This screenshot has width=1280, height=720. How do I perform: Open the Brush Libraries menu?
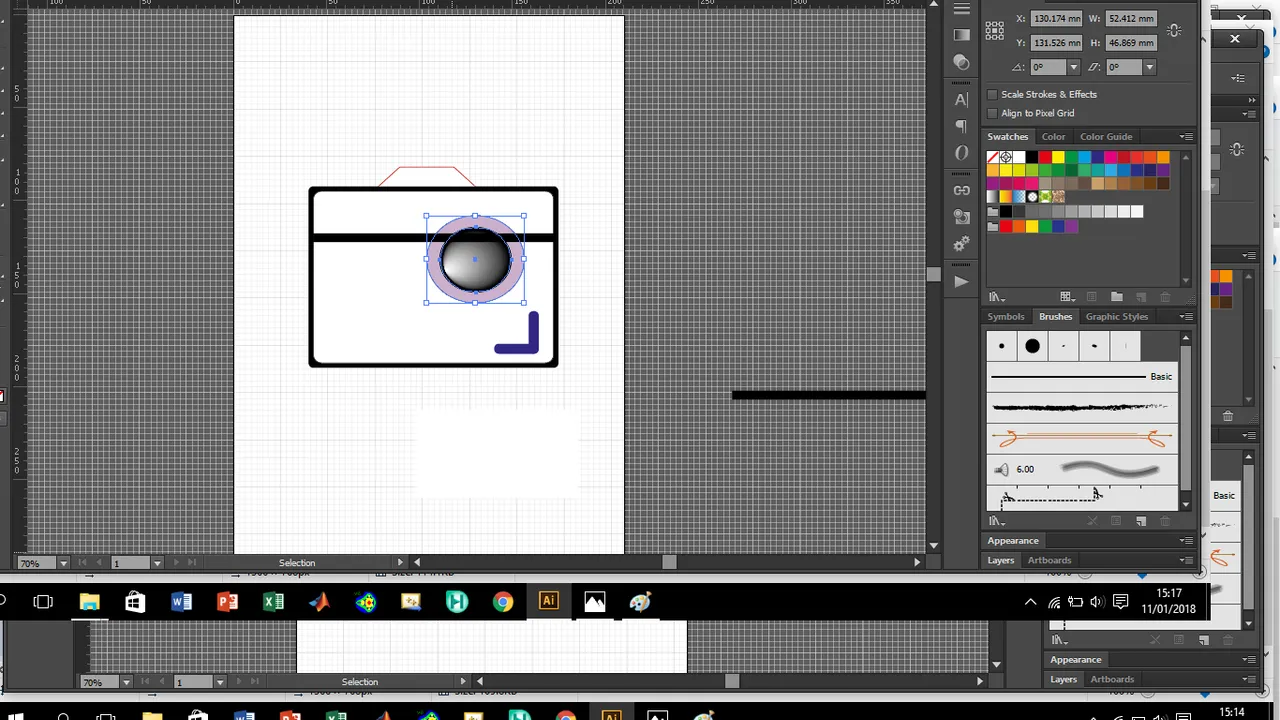[x=996, y=521]
